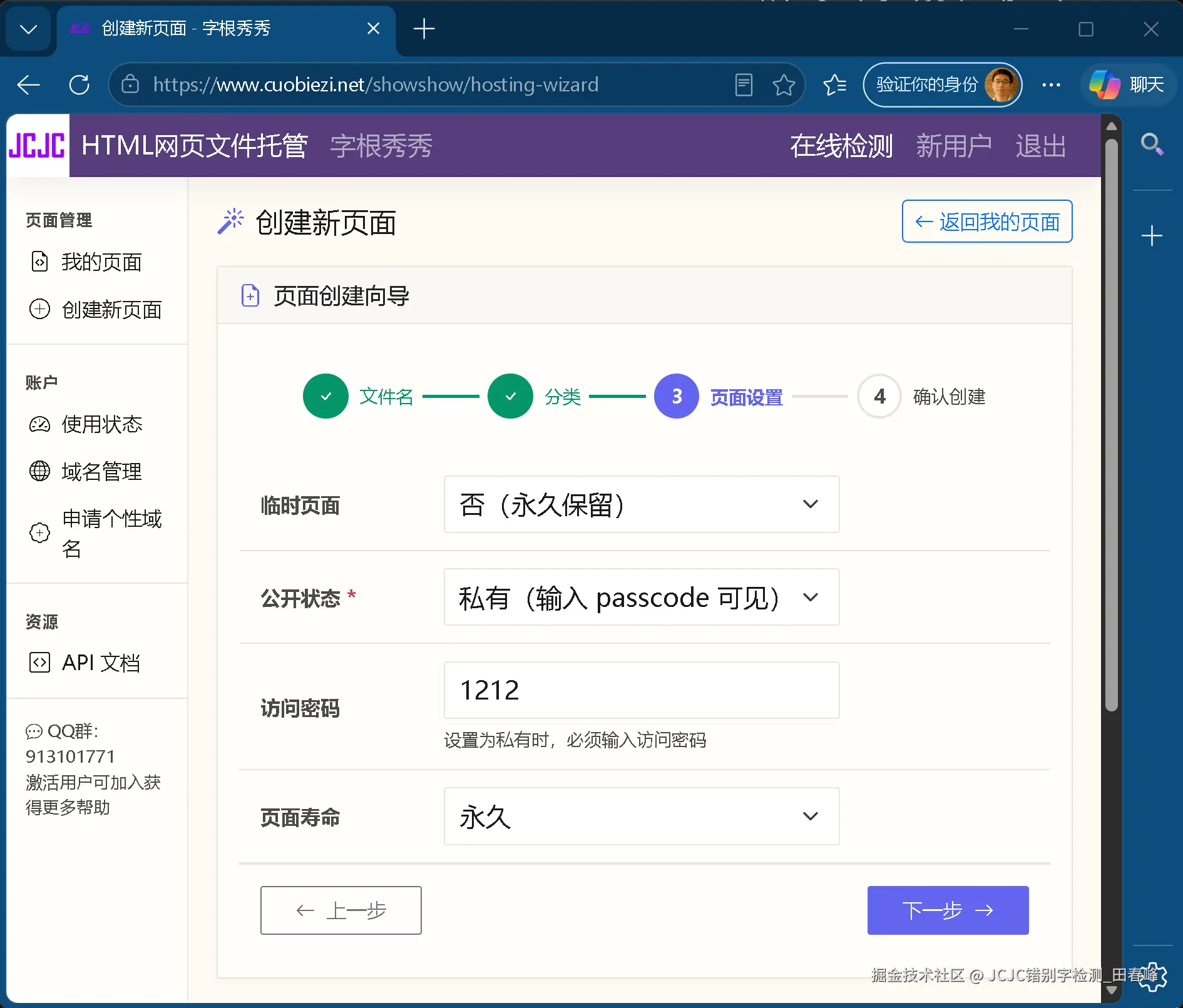Open 创建新页面 in sidebar
Screen dimensions: 1183x1008
[96, 309]
